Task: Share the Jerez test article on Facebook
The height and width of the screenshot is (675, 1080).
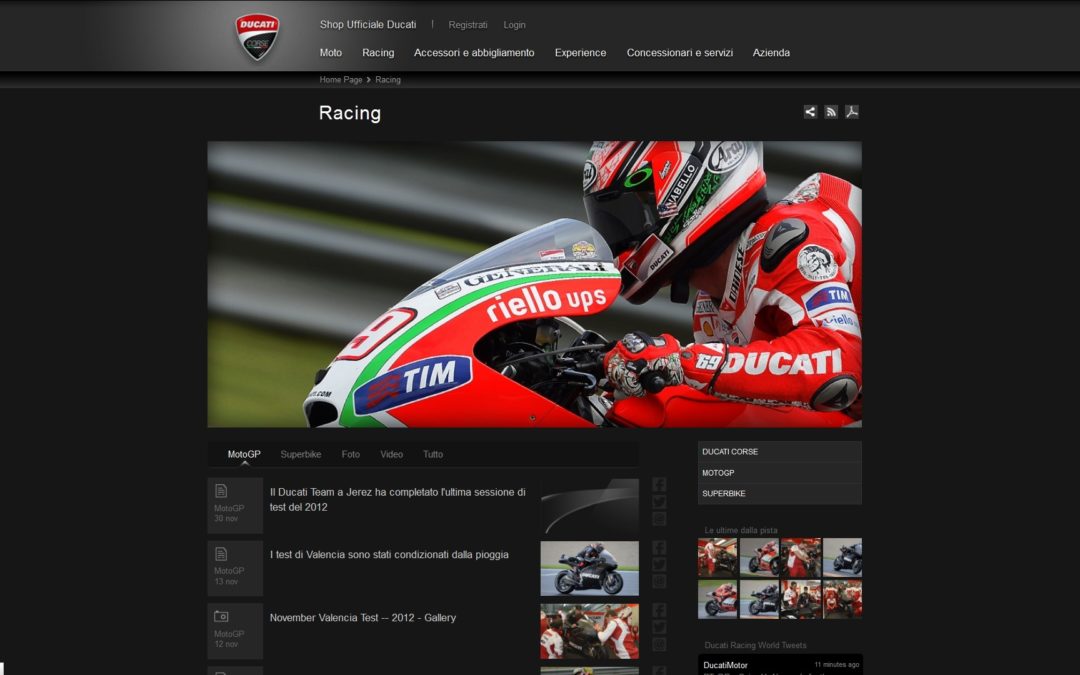Action: (x=659, y=484)
